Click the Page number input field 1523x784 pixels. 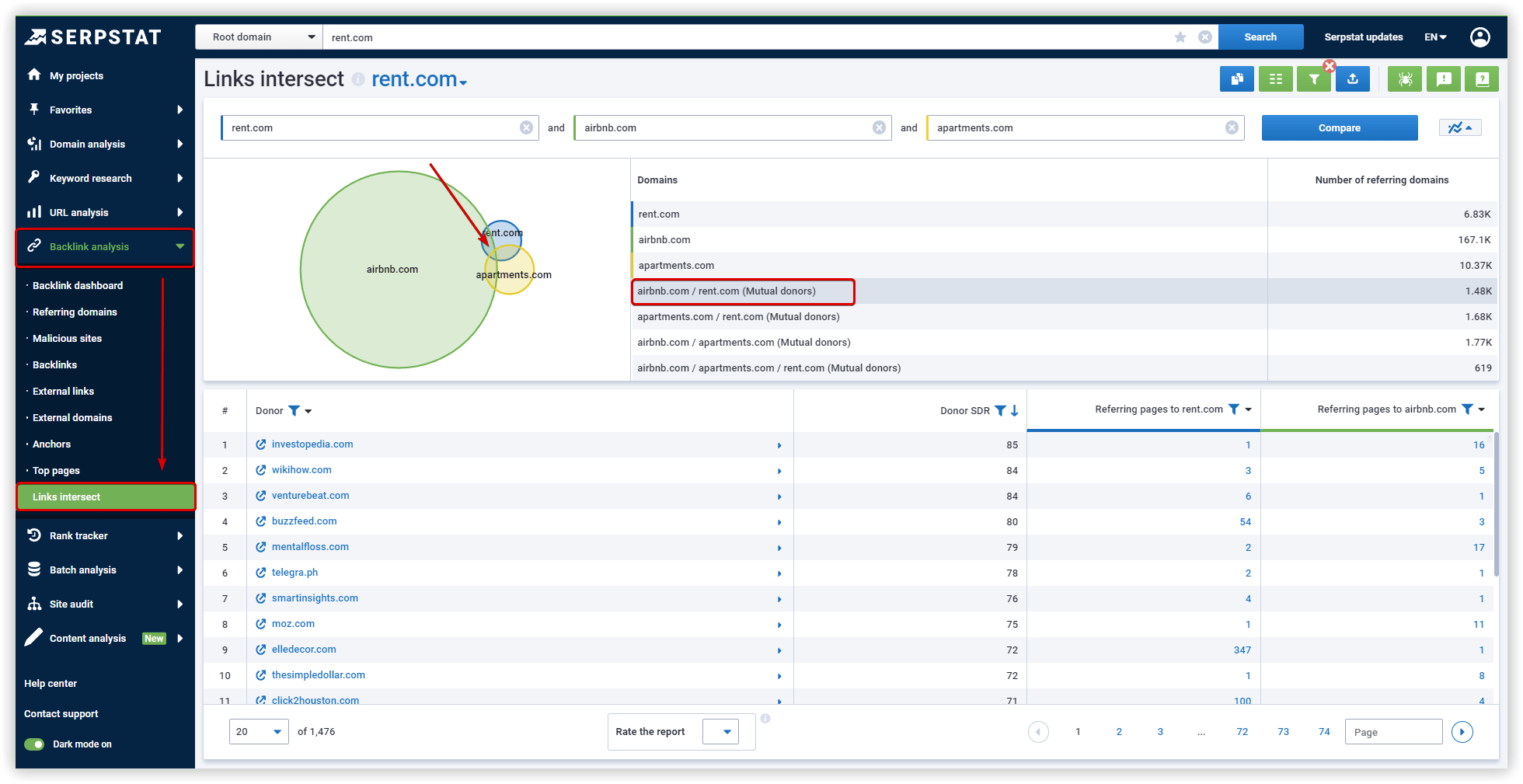coord(1393,732)
